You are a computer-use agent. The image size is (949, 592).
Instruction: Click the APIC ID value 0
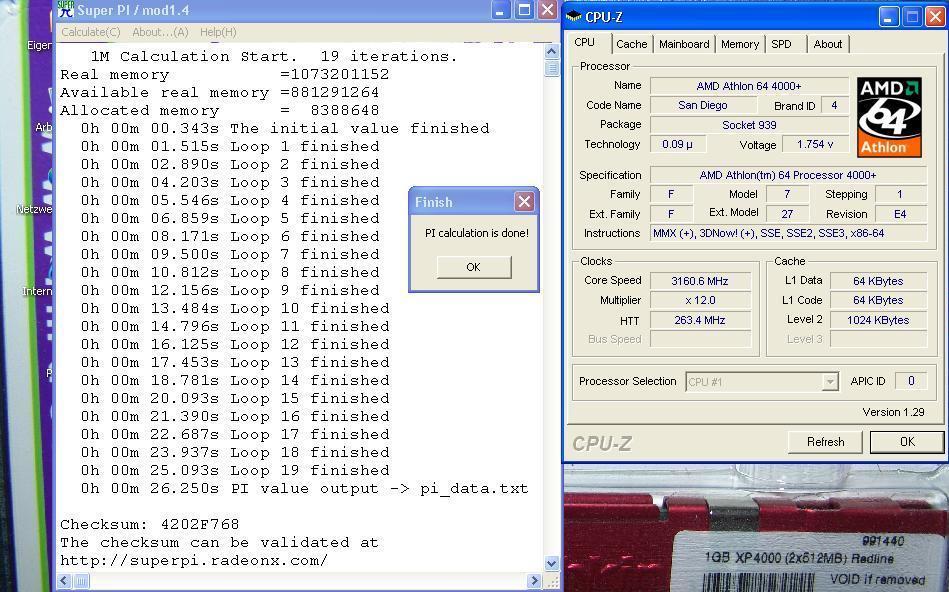click(911, 381)
